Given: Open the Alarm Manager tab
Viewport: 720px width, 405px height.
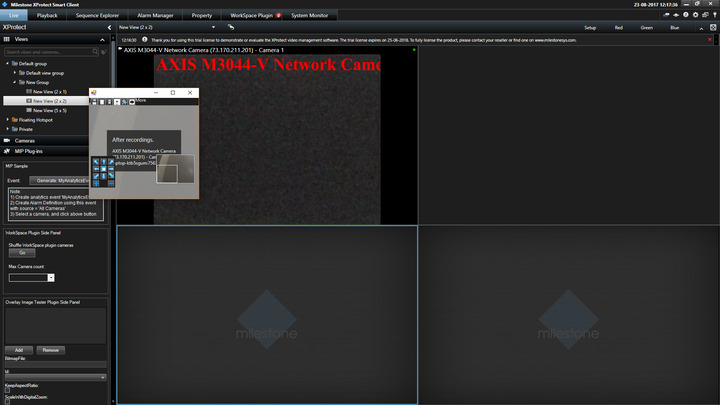Looking at the screenshot, I should pos(155,16).
